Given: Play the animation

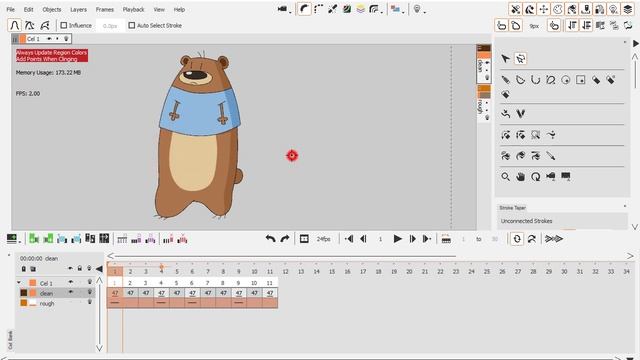Looking at the screenshot, I should (397, 239).
